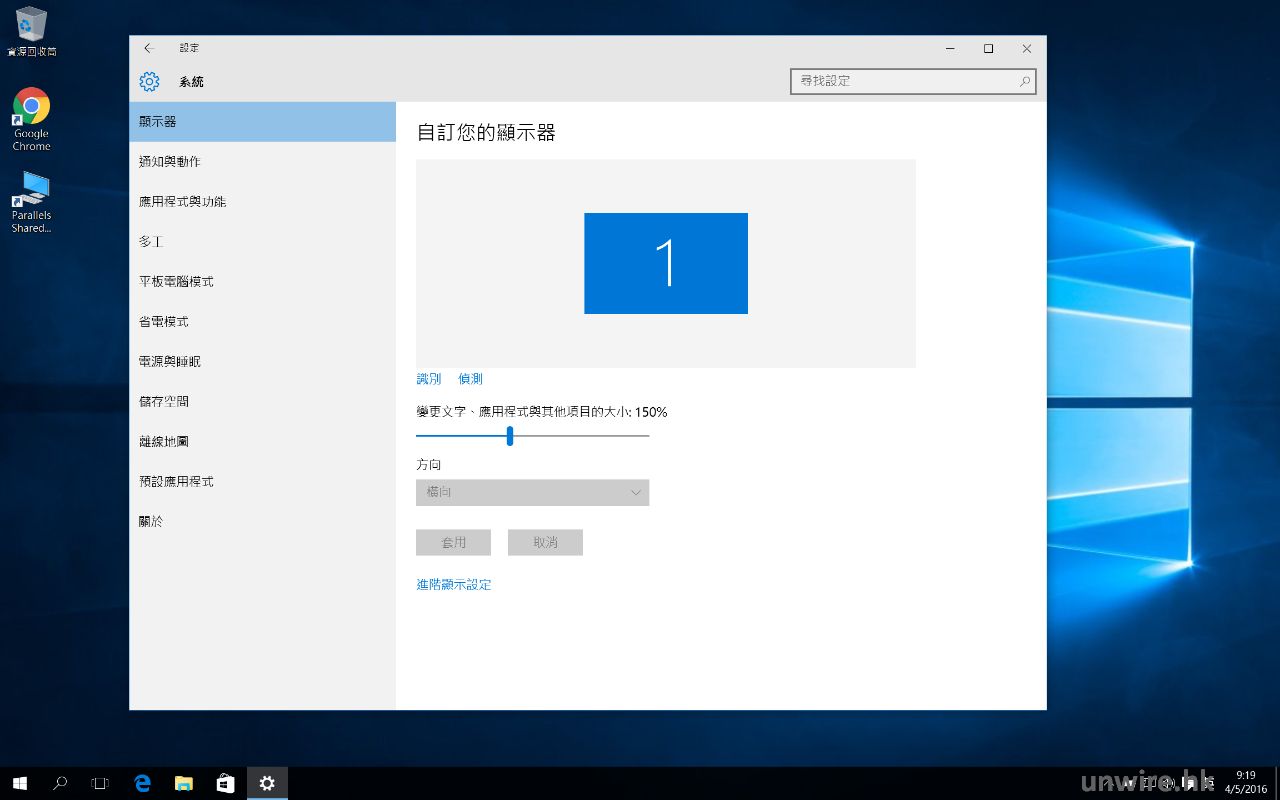Select 通知與動作 in the sidebar
Viewport: 1280px width, 800px height.
(170, 162)
